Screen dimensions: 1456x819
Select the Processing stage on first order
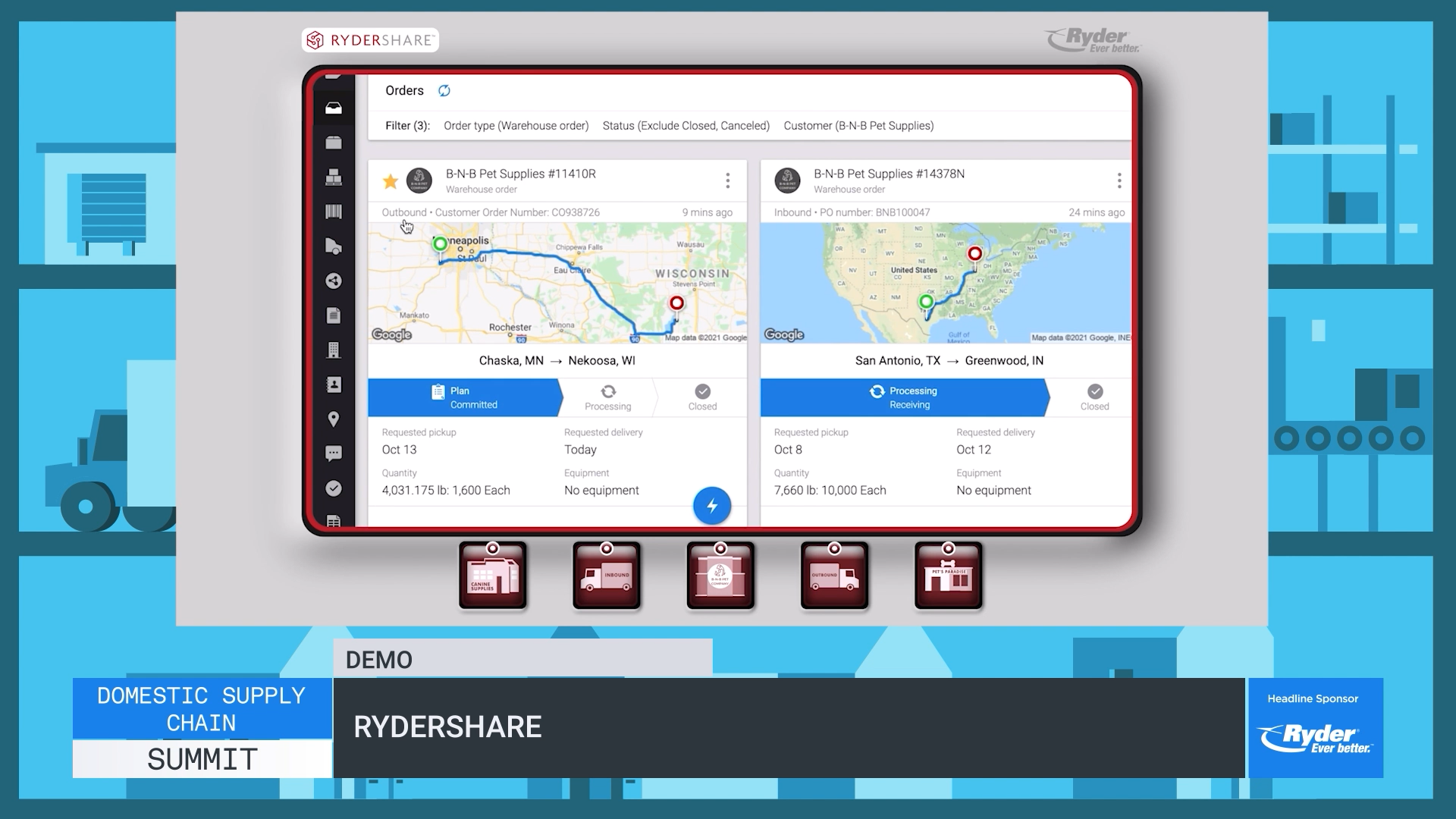click(x=607, y=398)
